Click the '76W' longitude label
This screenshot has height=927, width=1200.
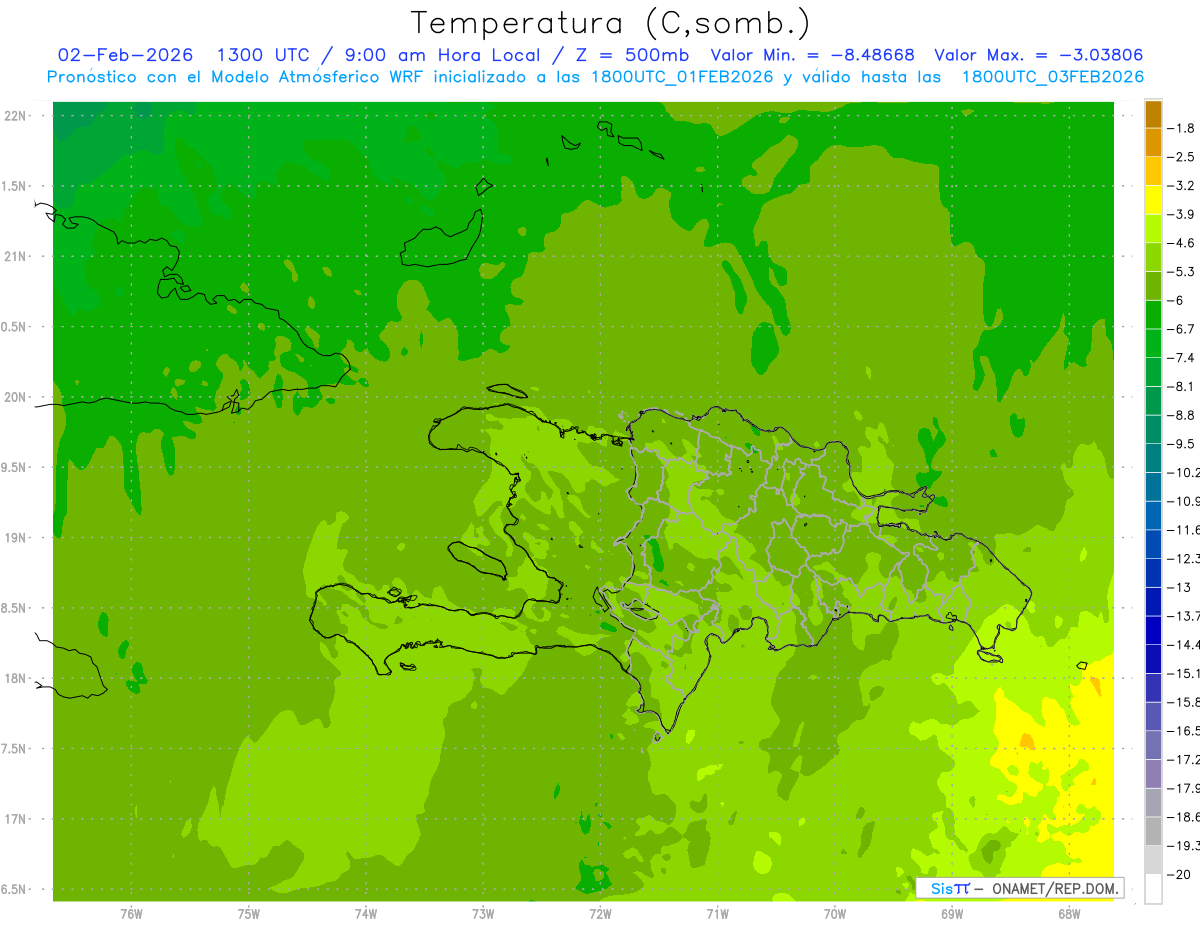[x=131, y=913]
